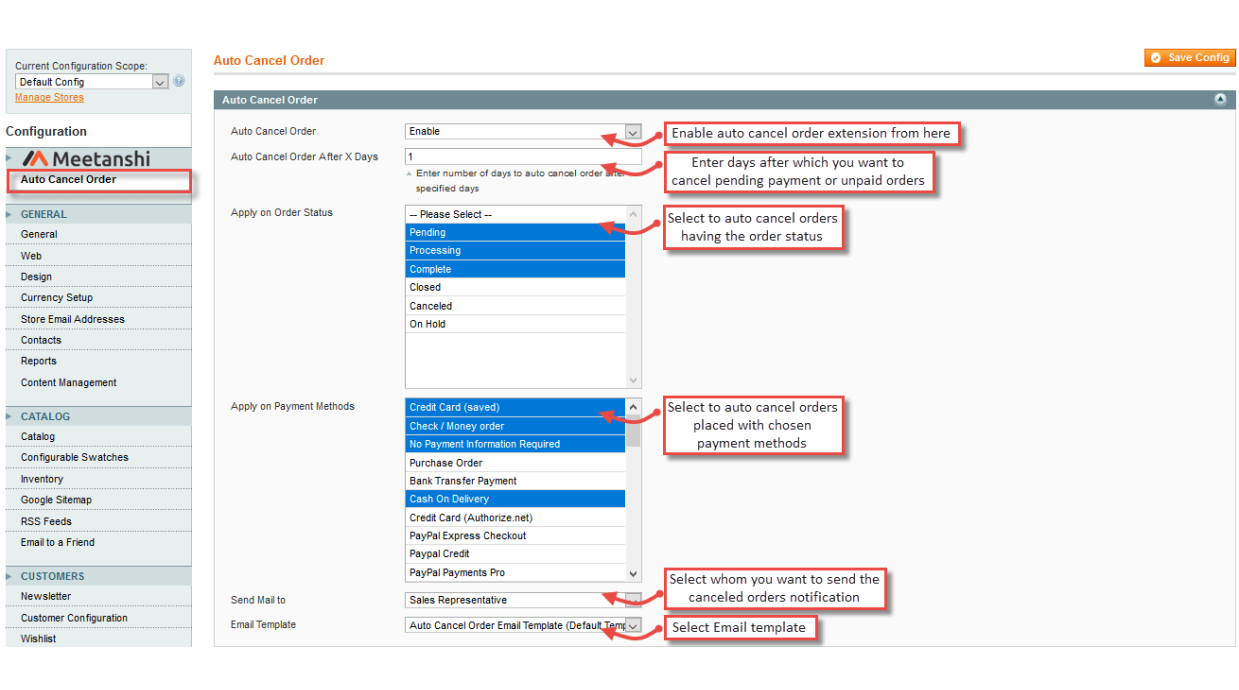Collapse the CUSTOMERS sidebar section
Screen dimensions: 1239x690
[52, 576]
